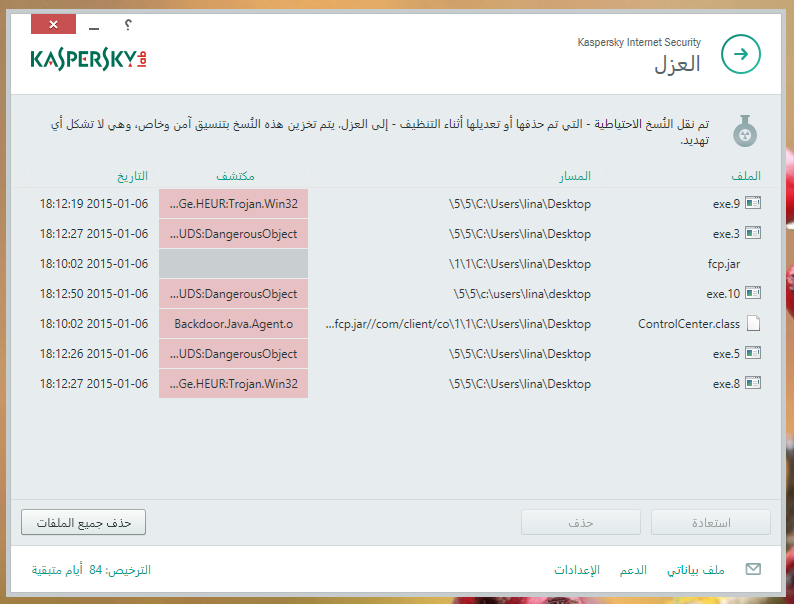Click the حذف button
Image resolution: width=794 pixels, height=604 pixels.
(x=581, y=522)
